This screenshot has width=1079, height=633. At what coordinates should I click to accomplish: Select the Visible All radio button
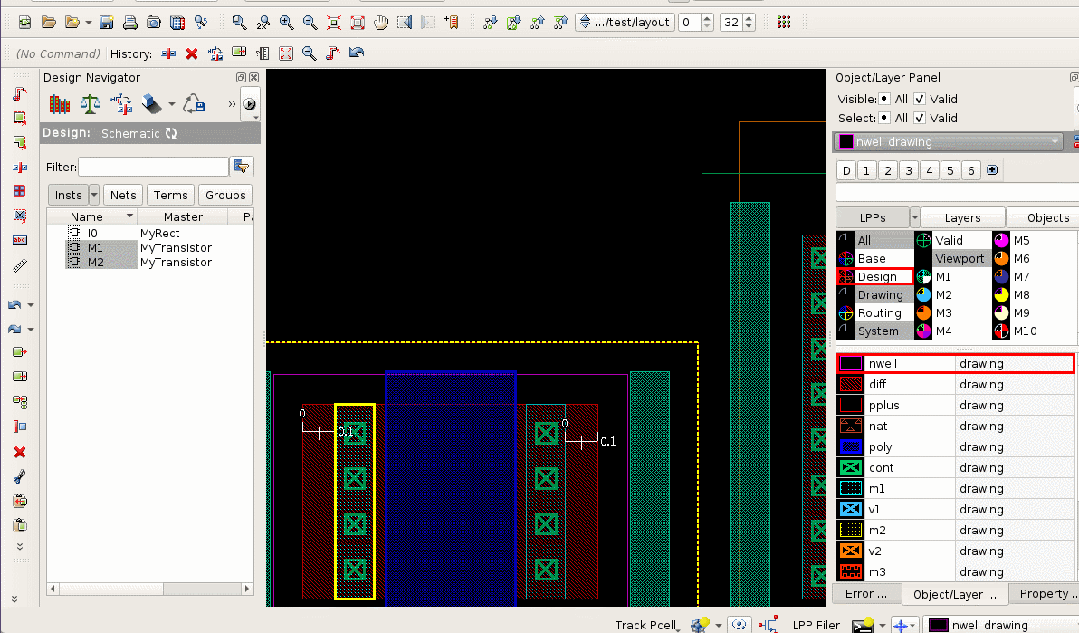[x=884, y=98]
